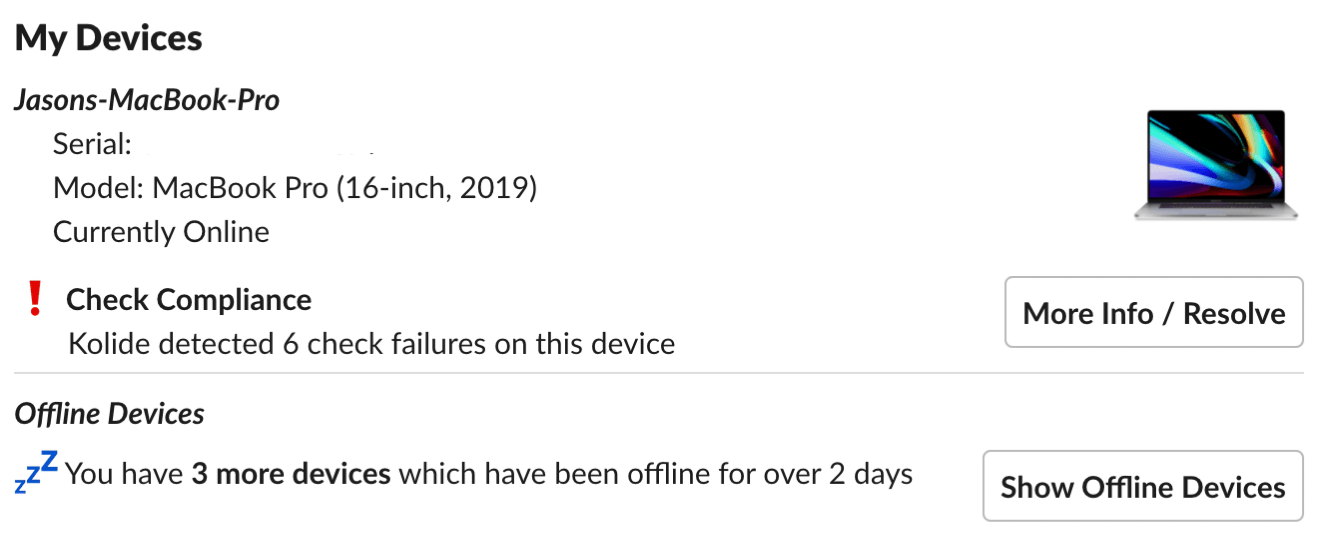The width and height of the screenshot is (1338, 550).
Task: Click the "6 check failures" text
Action: click(x=386, y=344)
